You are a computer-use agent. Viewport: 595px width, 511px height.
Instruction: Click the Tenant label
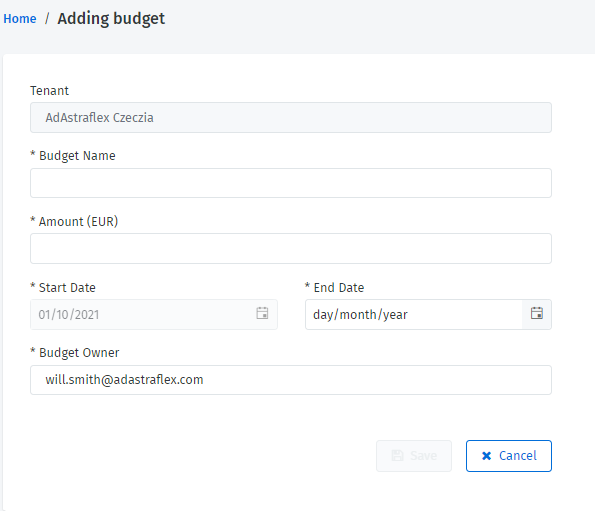(x=49, y=91)
